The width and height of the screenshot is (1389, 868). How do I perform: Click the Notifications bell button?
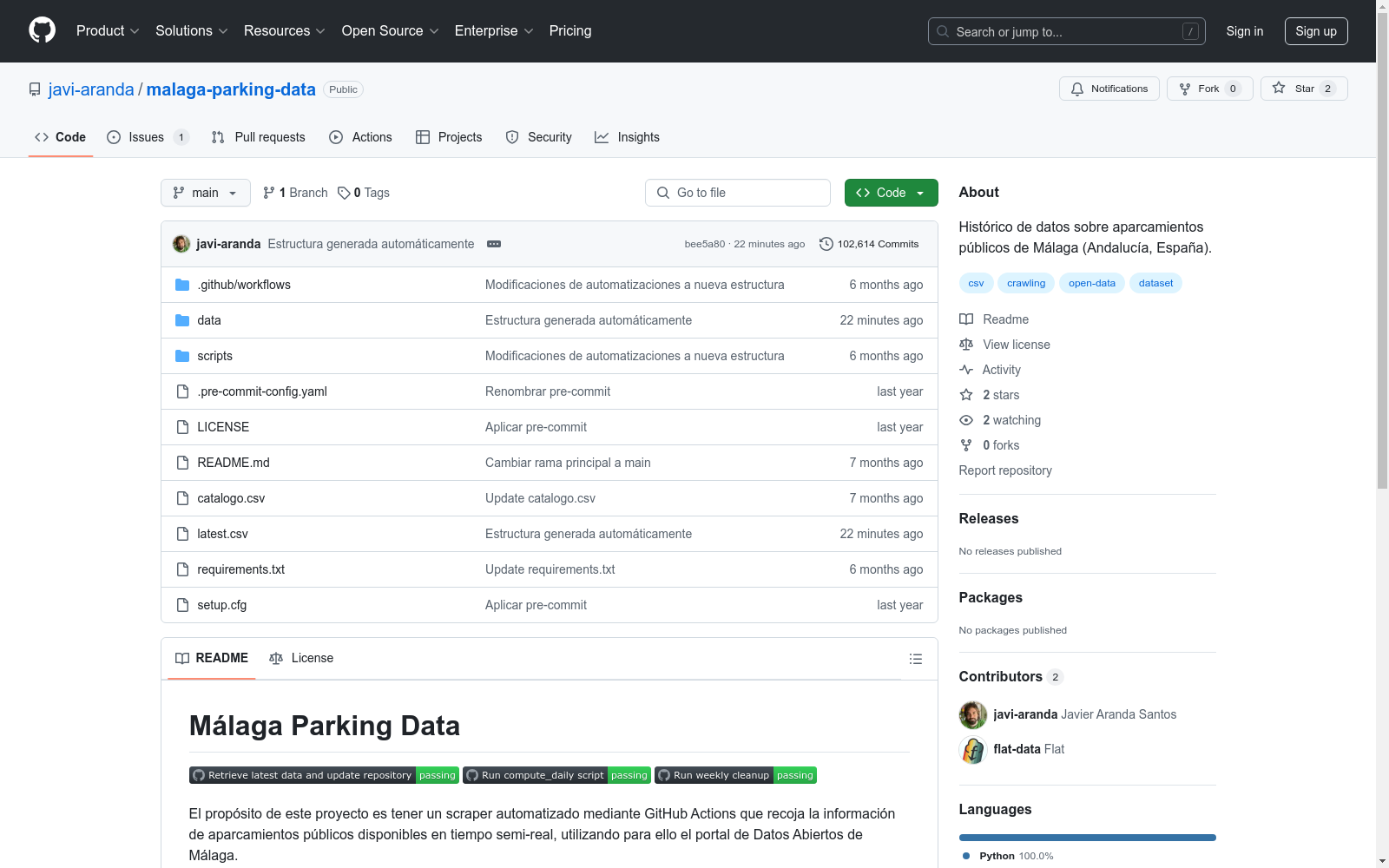1109,89
